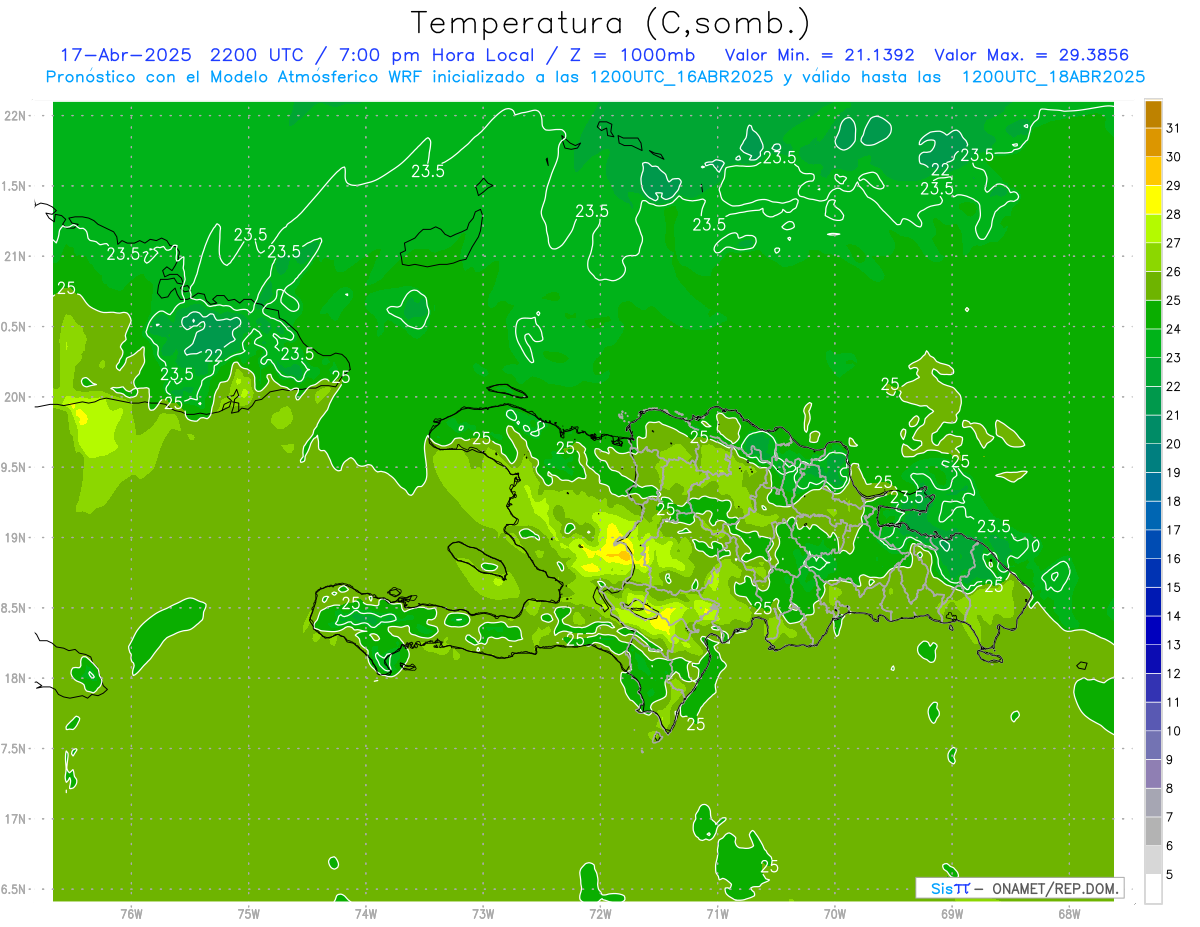Click the '76W' longitude label
1200x927 pixels.
click(130, 913)
